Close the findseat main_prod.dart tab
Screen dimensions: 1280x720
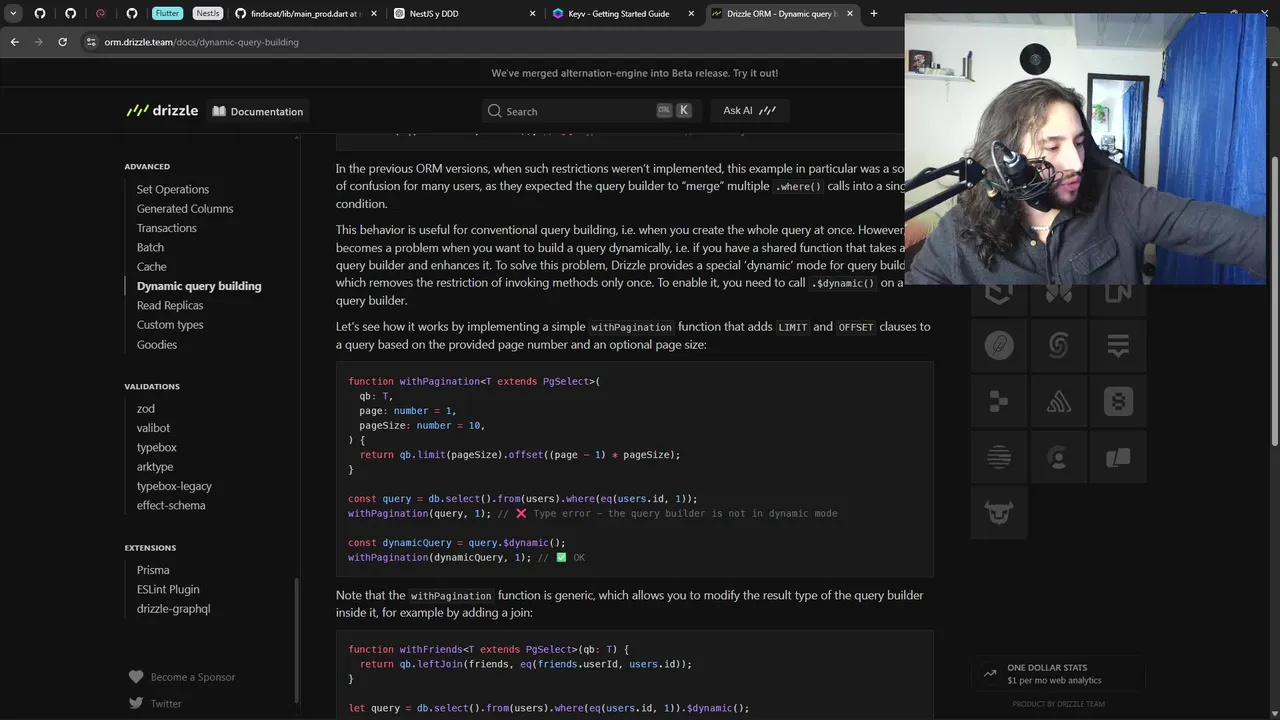click(373, 13)
